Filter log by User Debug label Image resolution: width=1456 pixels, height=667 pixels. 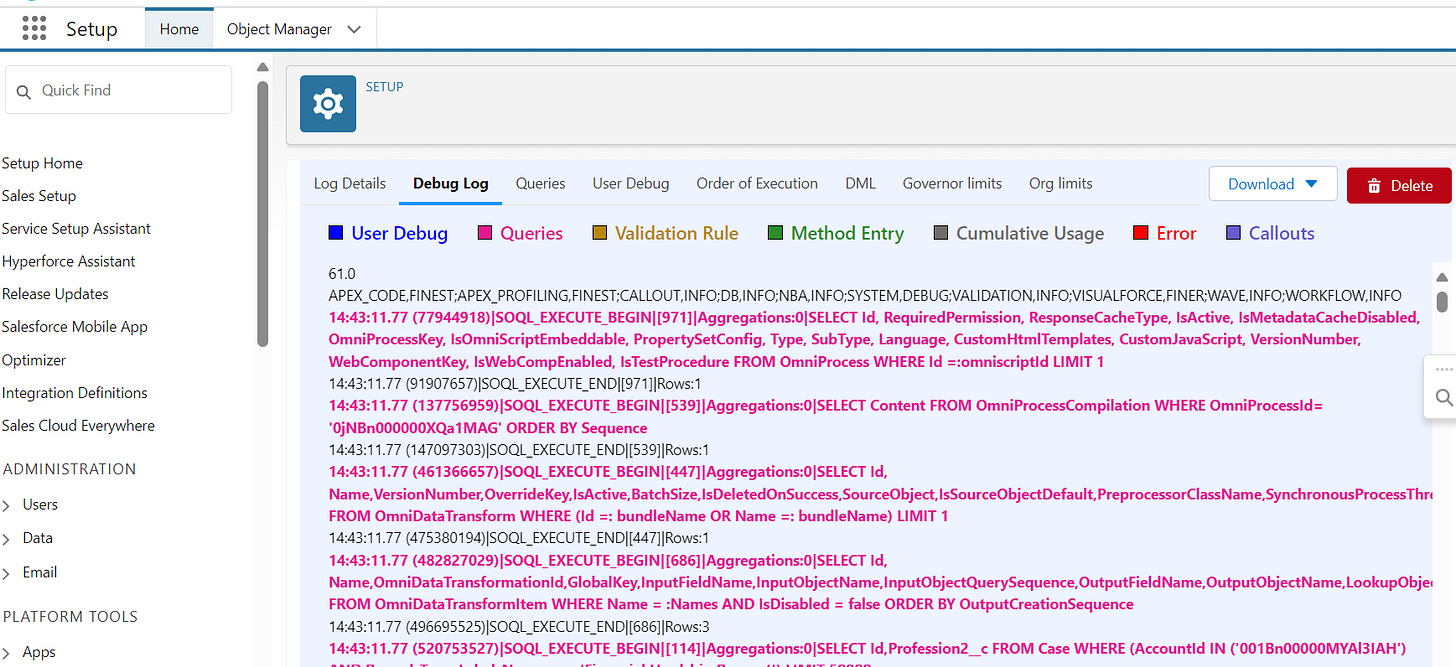[400, 233]
